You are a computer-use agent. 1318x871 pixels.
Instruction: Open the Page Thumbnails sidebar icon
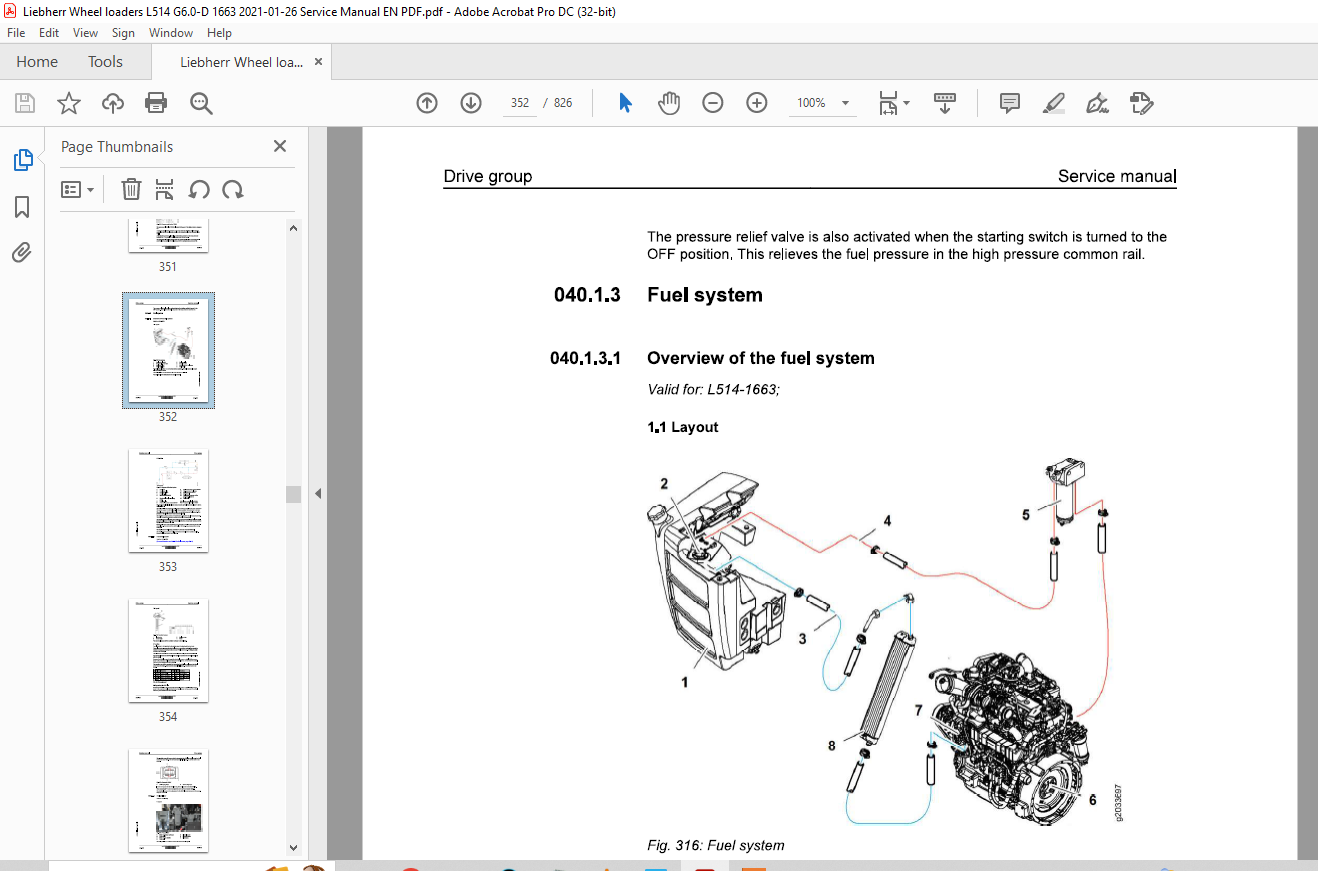[x=22, y=160]
